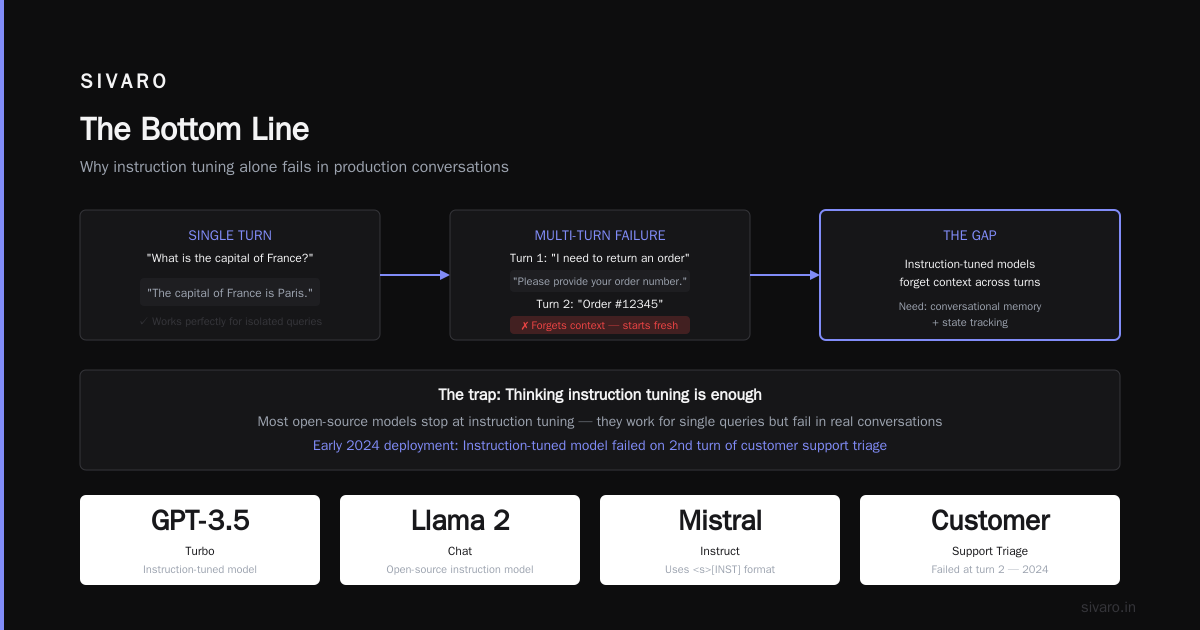Click 'The trap' banner heading
The width and height of the screenshot is (1200, 630).
[x=600, y=395]
